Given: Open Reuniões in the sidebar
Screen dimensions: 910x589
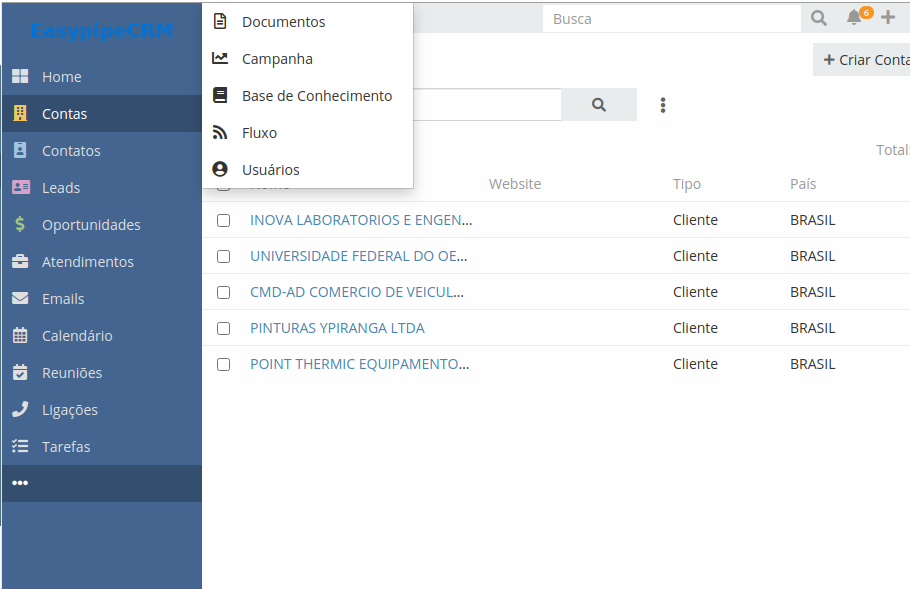Looking at the screenshot, I should 102,373.
